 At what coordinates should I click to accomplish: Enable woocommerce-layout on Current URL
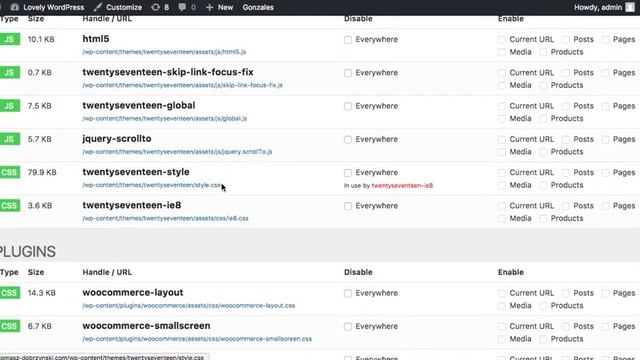click(x=502, y=293)
